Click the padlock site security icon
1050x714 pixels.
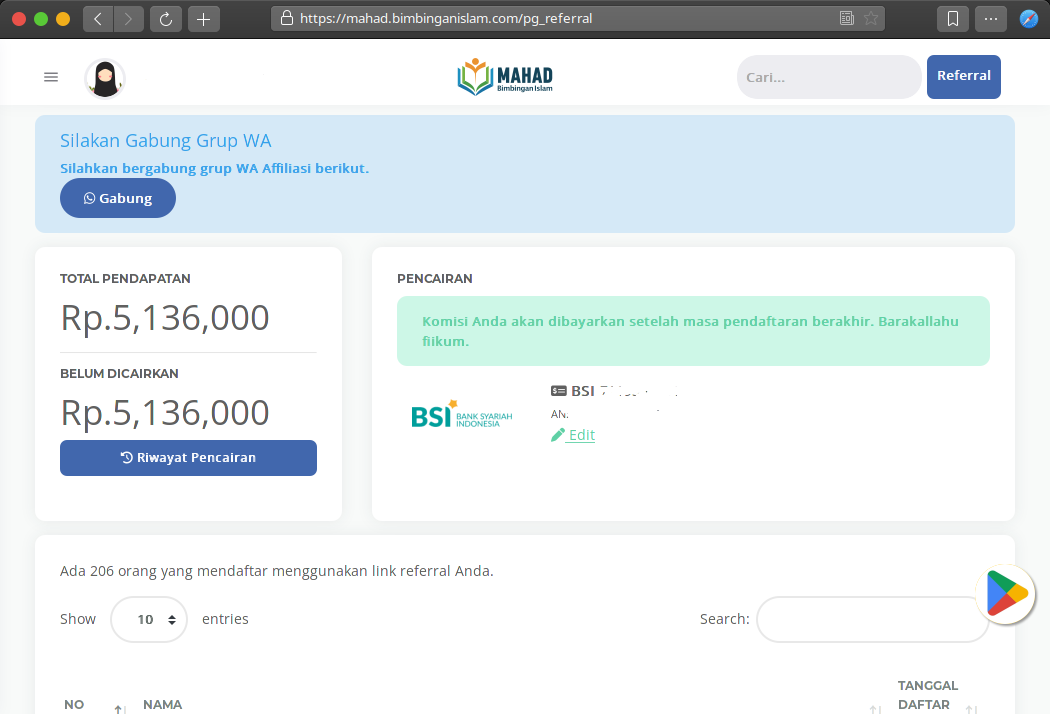pos(287,18)
